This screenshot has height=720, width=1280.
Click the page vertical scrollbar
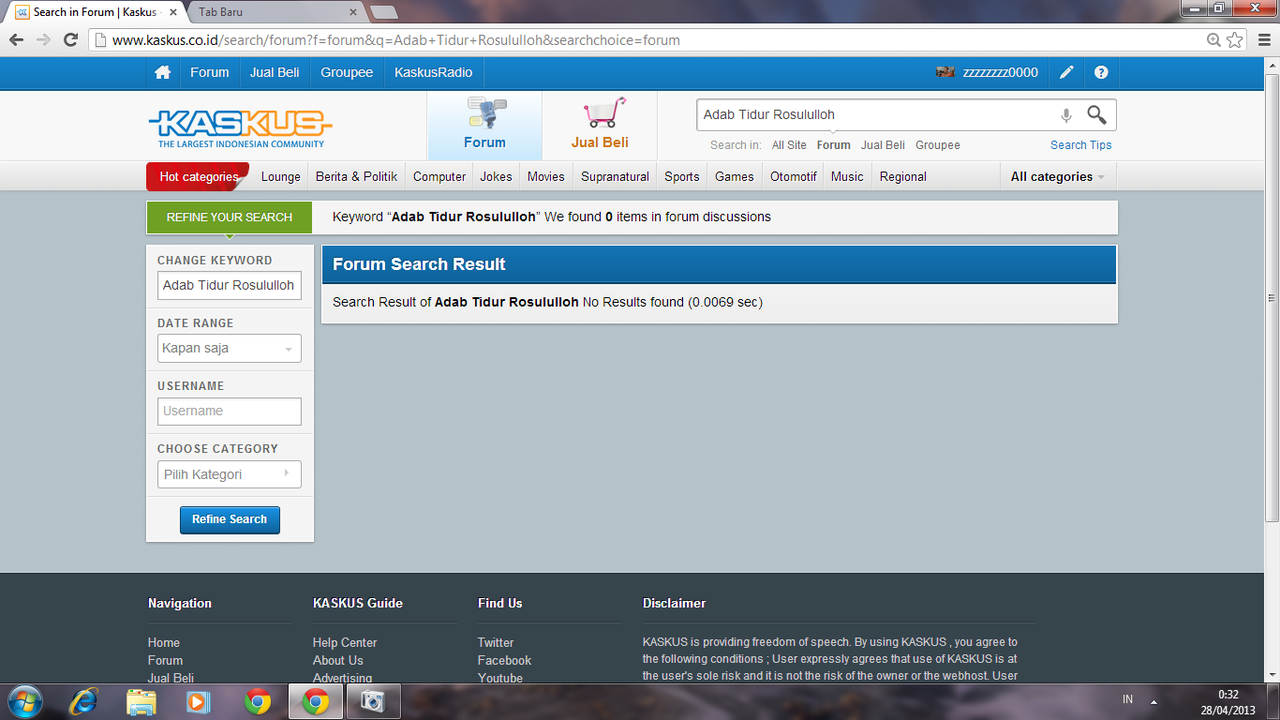tap(1272, 298)
